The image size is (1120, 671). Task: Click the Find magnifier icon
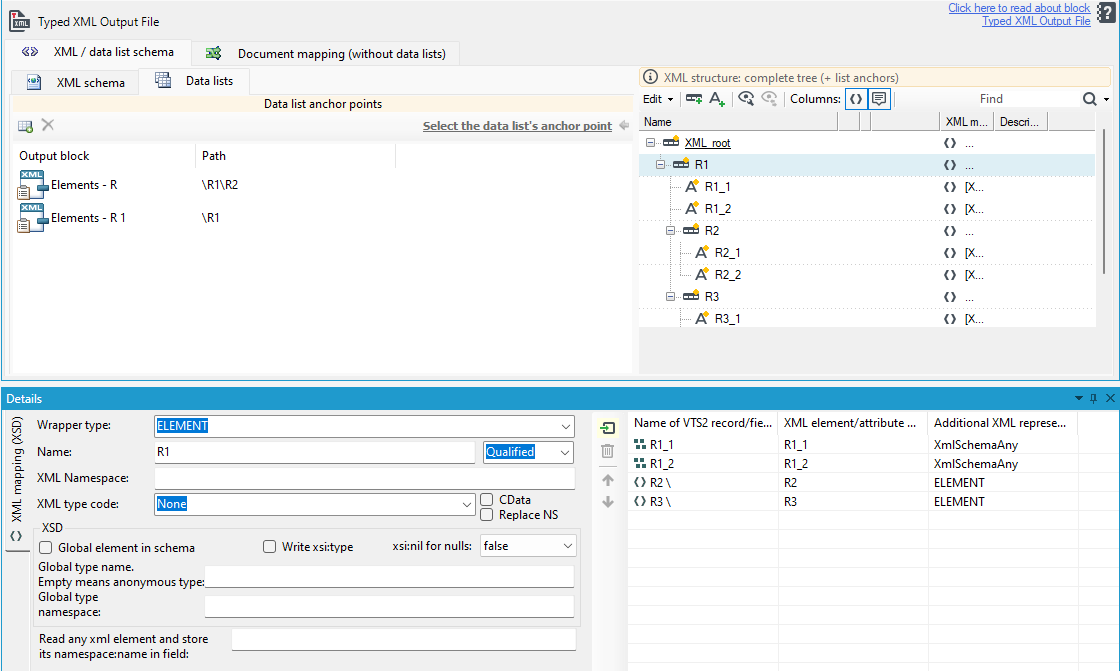(1089, 99)
